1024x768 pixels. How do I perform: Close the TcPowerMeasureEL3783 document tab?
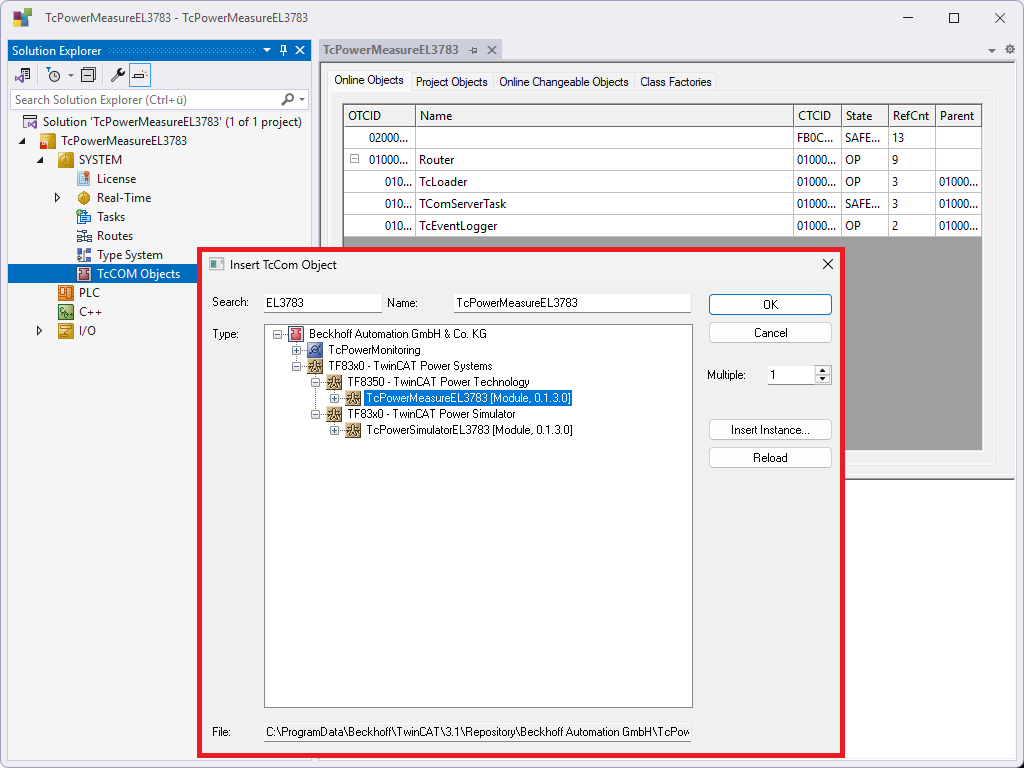click(492, 50)
